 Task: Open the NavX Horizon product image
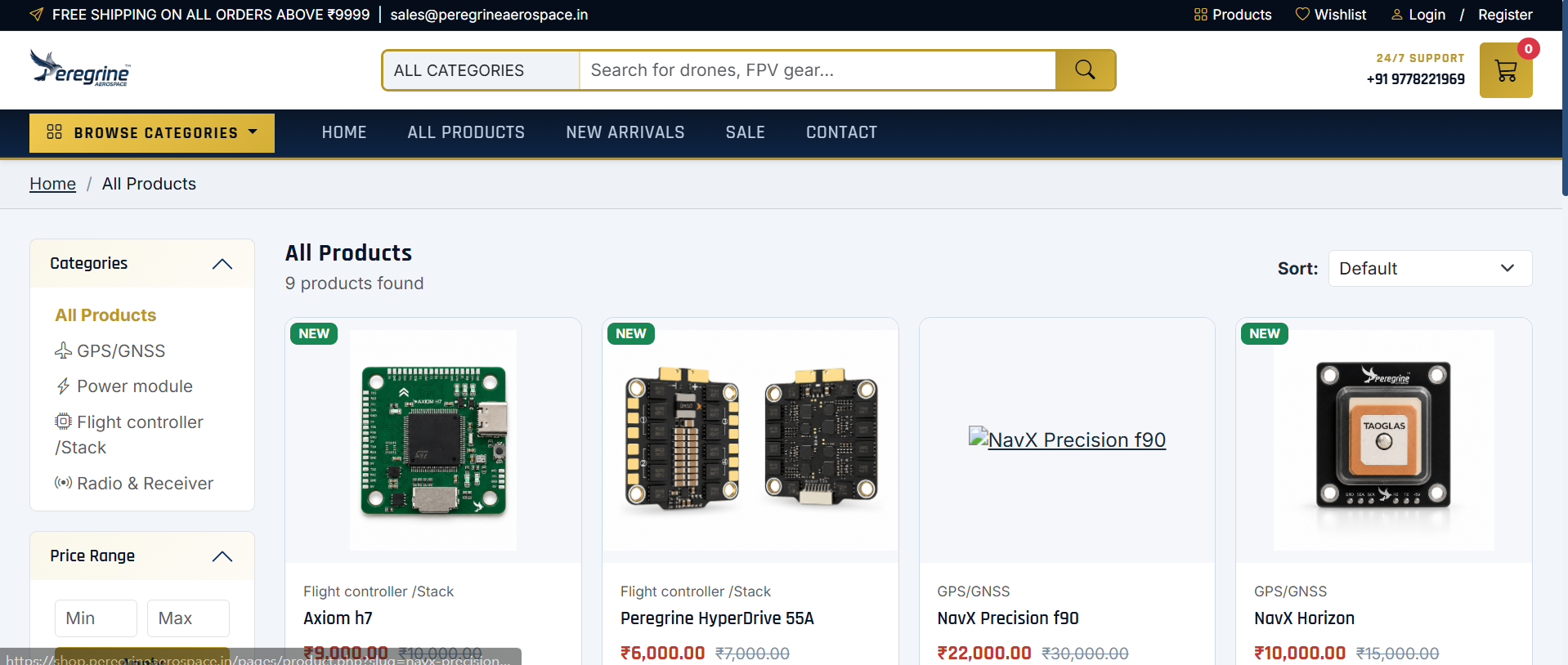click(1384, 440)
